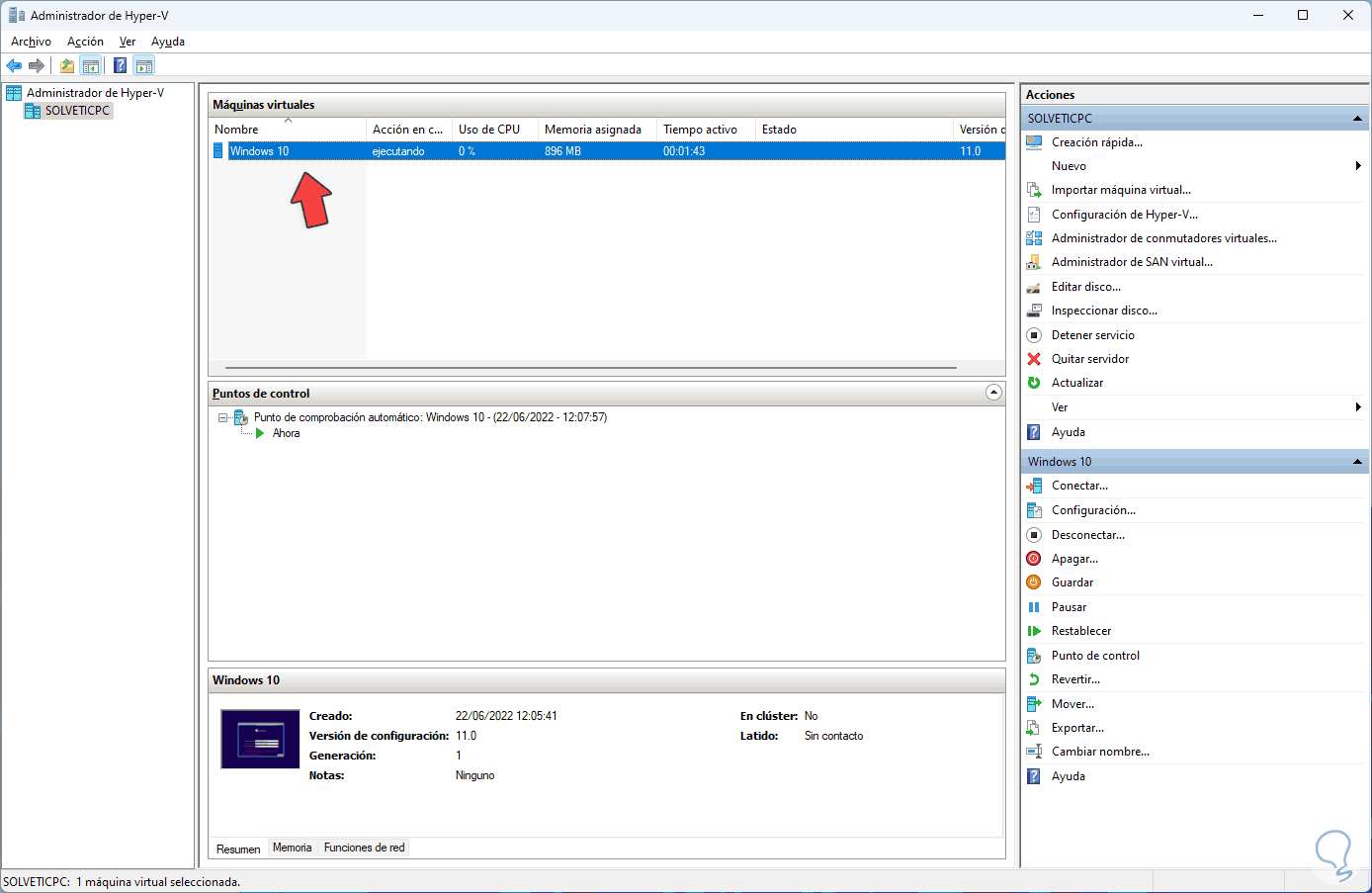Screen dimensions: 1372x893
Task: Click Revertir in the Windows 10 actions
Action: [1075, 679]
